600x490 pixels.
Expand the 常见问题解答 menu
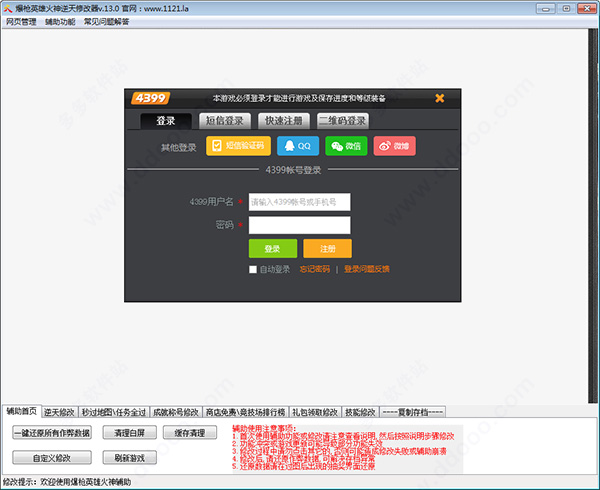(x=106, y=22)
